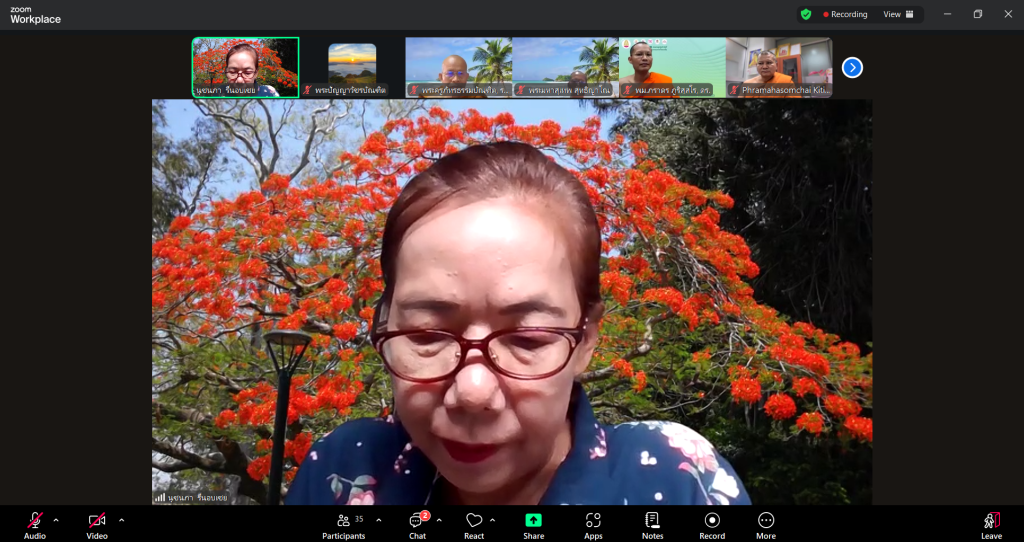
Task: Expand the participants options chevron
Action: click(x=379, y=520)
